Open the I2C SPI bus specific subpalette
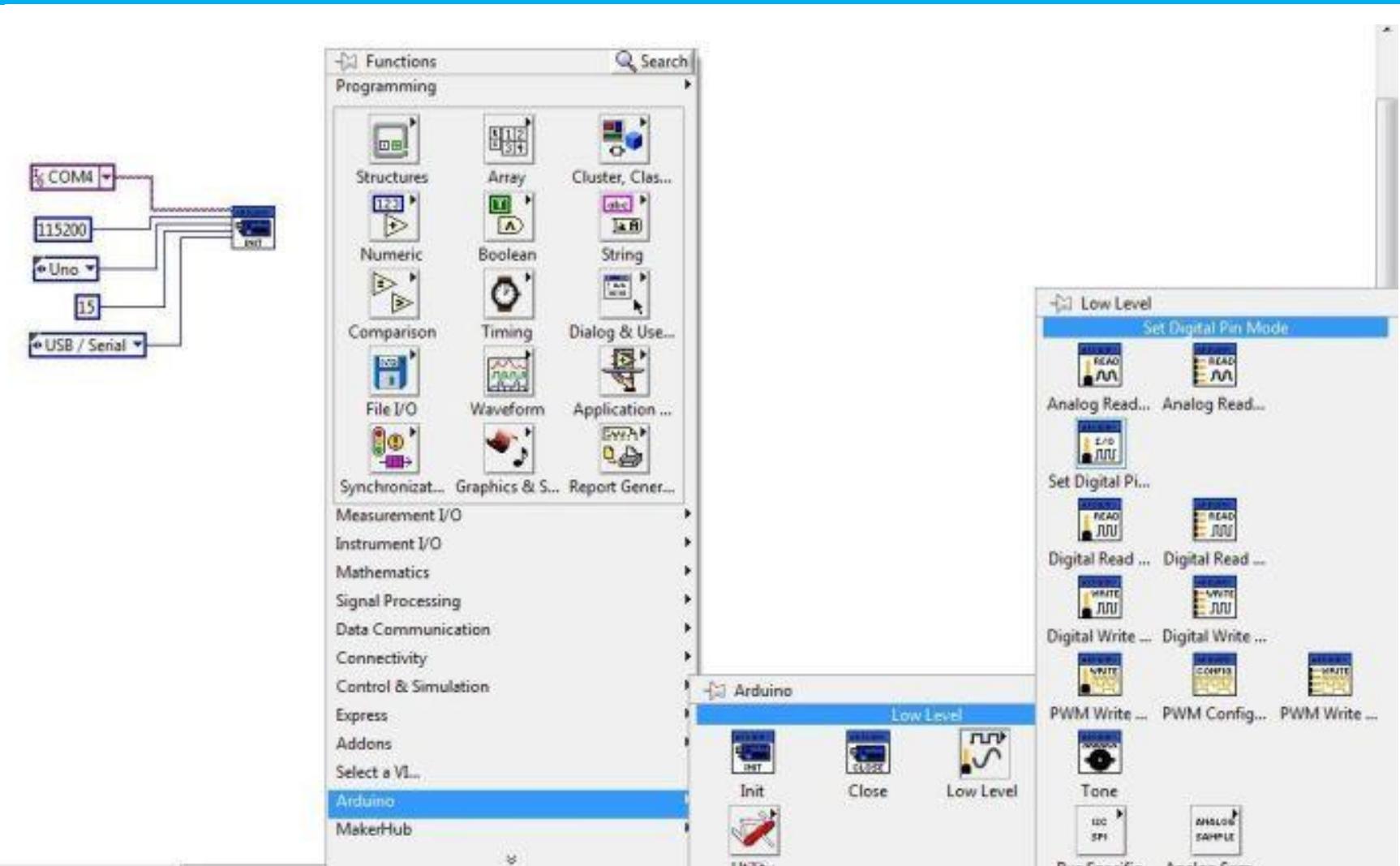Image resolution: width=1400 pixels, height=866 pixels. [1099, 830]
